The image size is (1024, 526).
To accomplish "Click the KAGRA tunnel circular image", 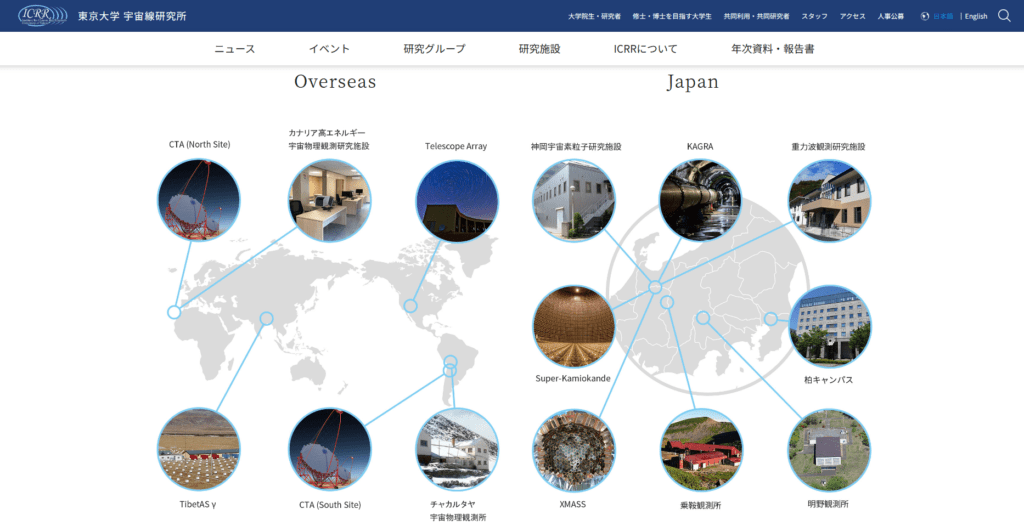I will pos(700,200).
